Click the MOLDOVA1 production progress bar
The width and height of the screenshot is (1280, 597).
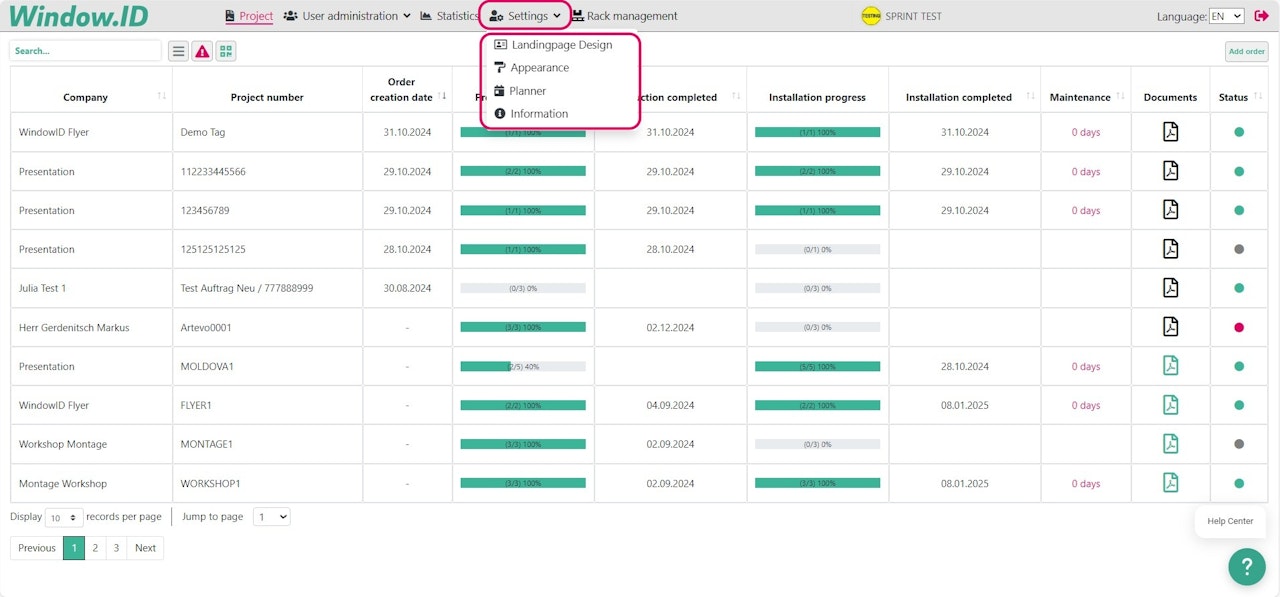coord(523,366)
